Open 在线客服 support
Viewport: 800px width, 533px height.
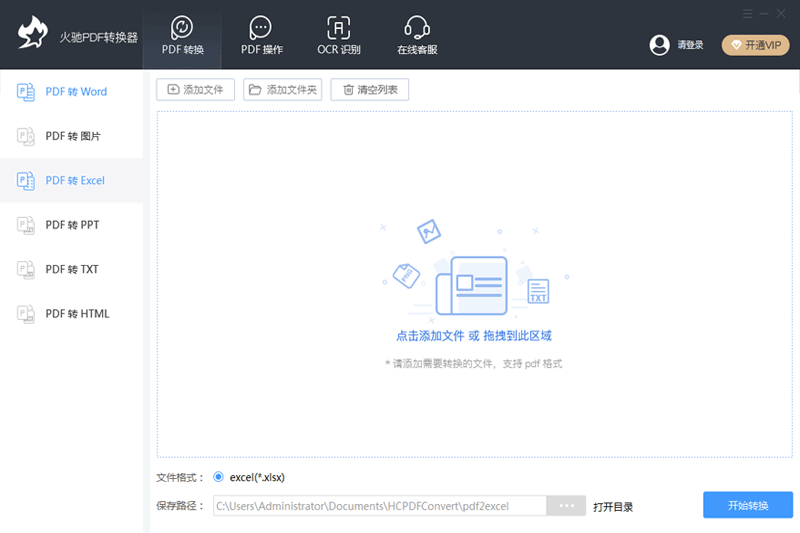coord(417,35)
